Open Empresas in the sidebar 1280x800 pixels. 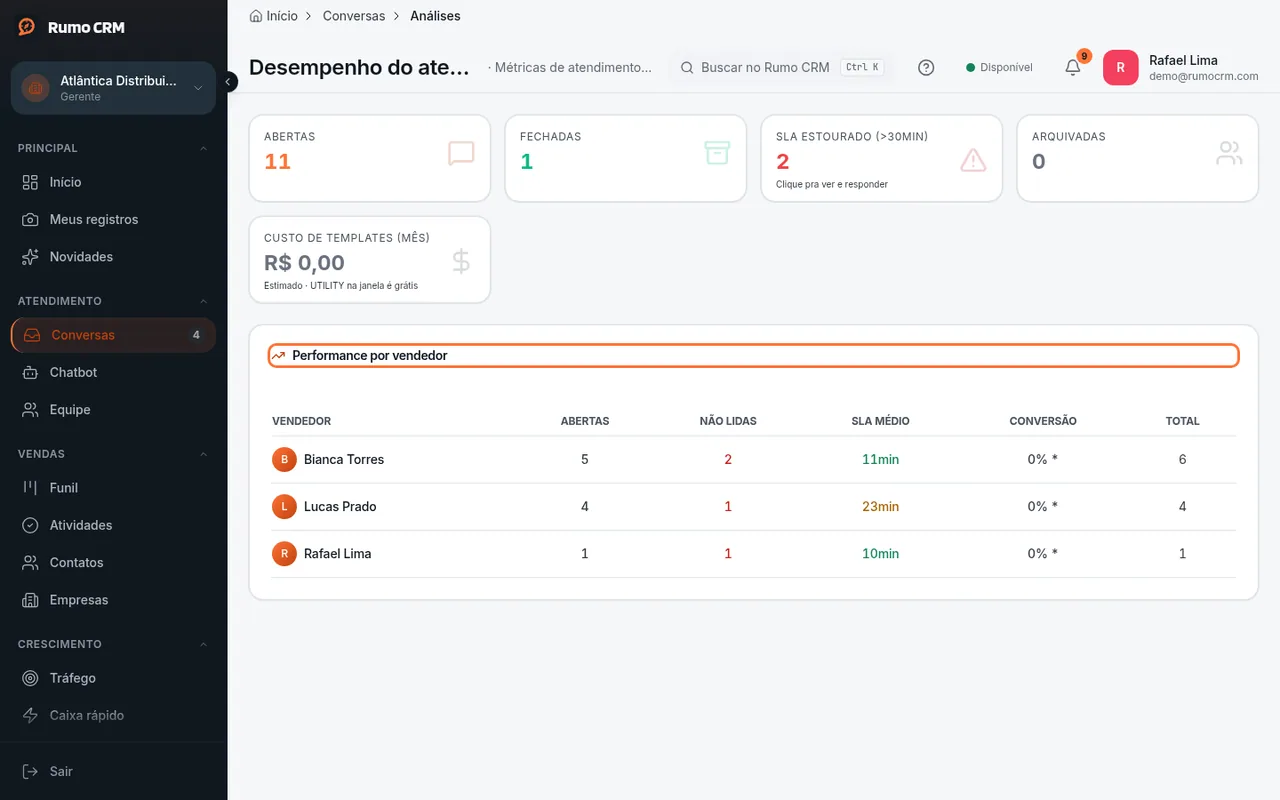[113, 600]
